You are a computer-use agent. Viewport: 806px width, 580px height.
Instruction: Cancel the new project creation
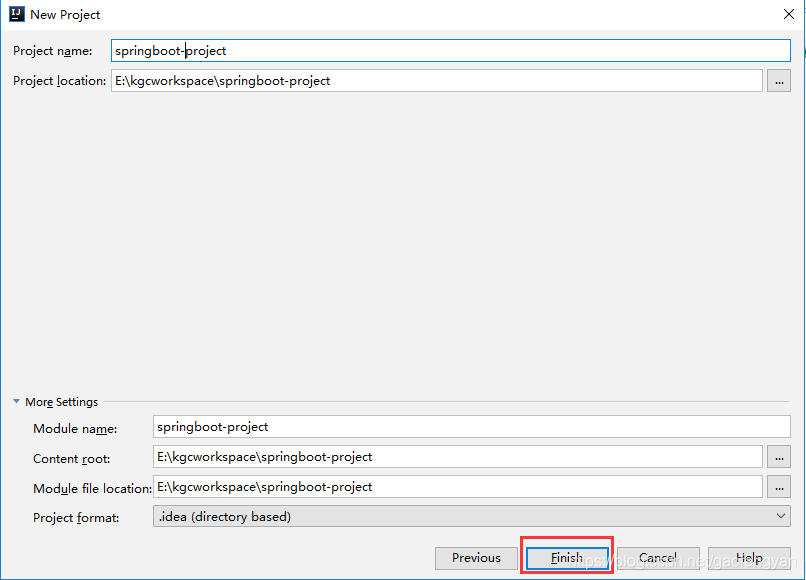658,558
